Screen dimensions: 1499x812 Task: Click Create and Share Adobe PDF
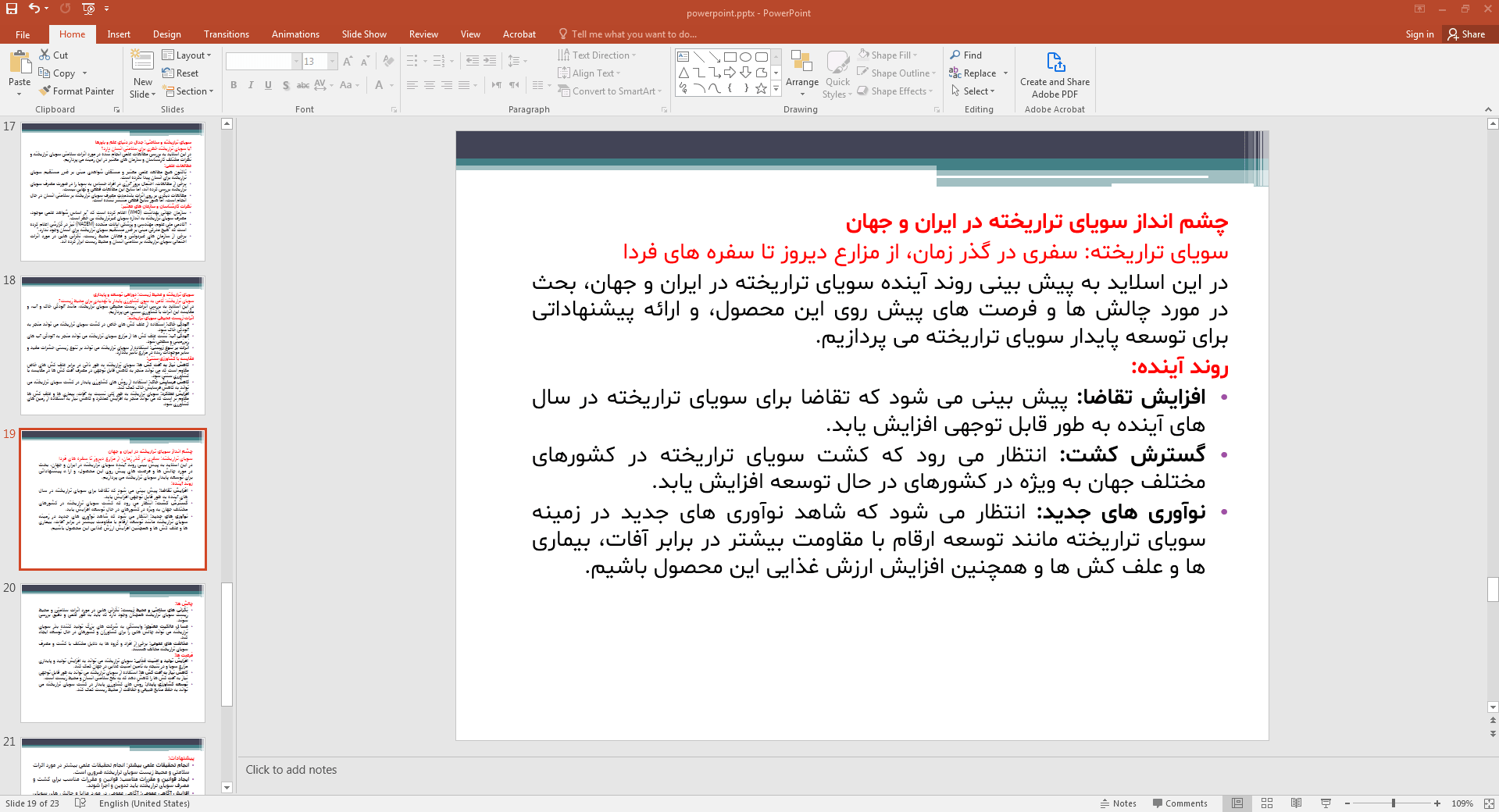1055,76
